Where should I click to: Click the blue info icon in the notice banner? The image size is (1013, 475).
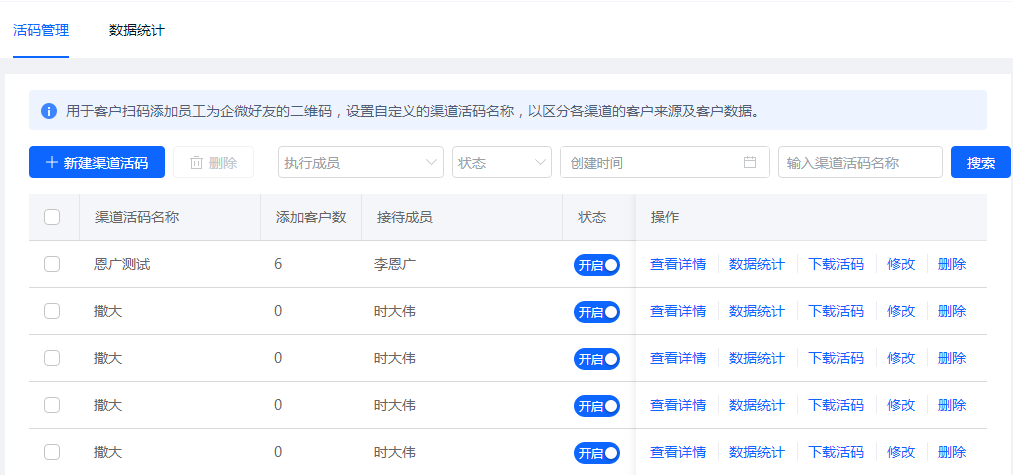(x=48, y=111)
